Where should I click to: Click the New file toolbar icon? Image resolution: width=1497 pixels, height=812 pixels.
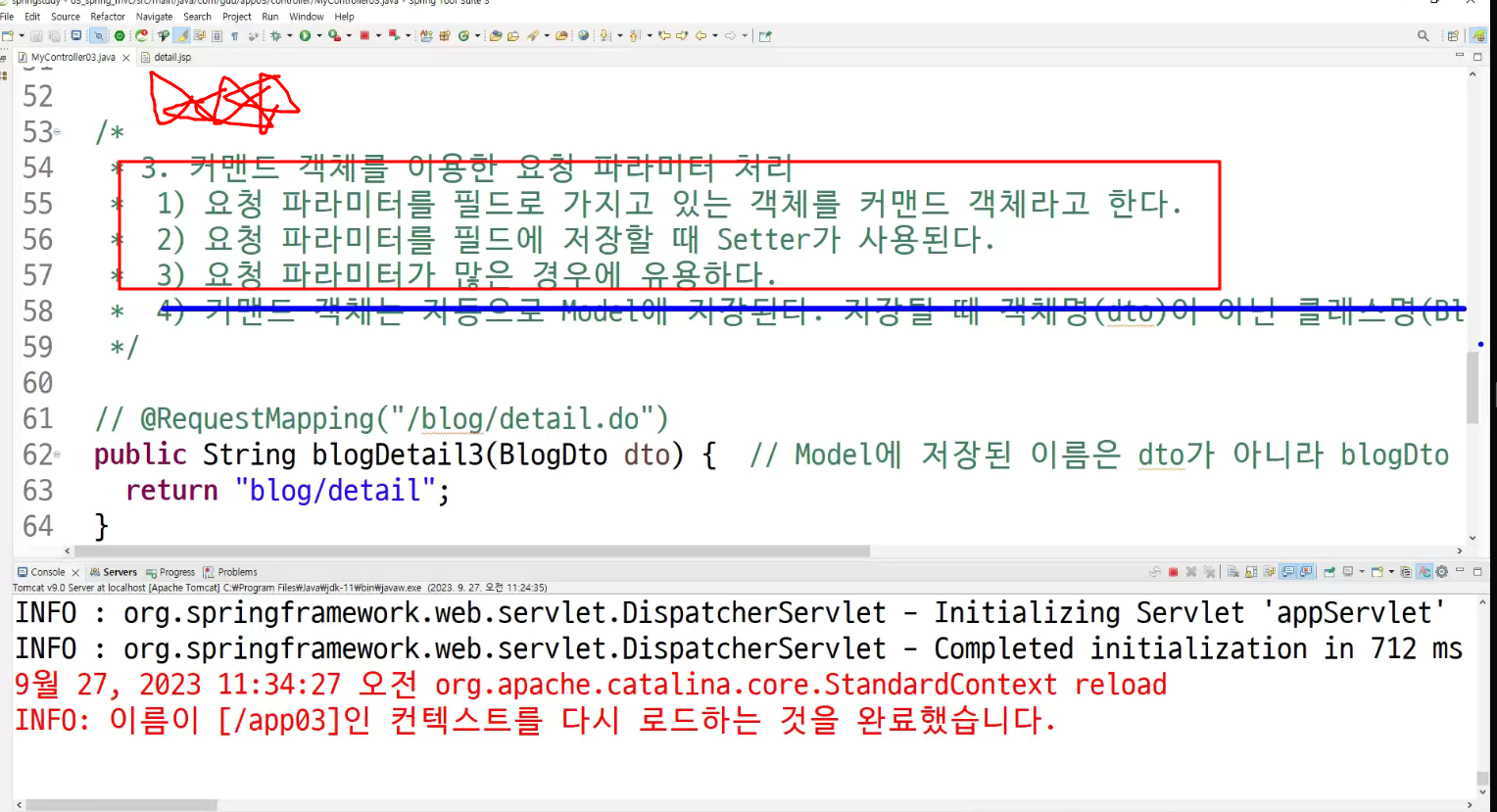click(x=7, y=35)
